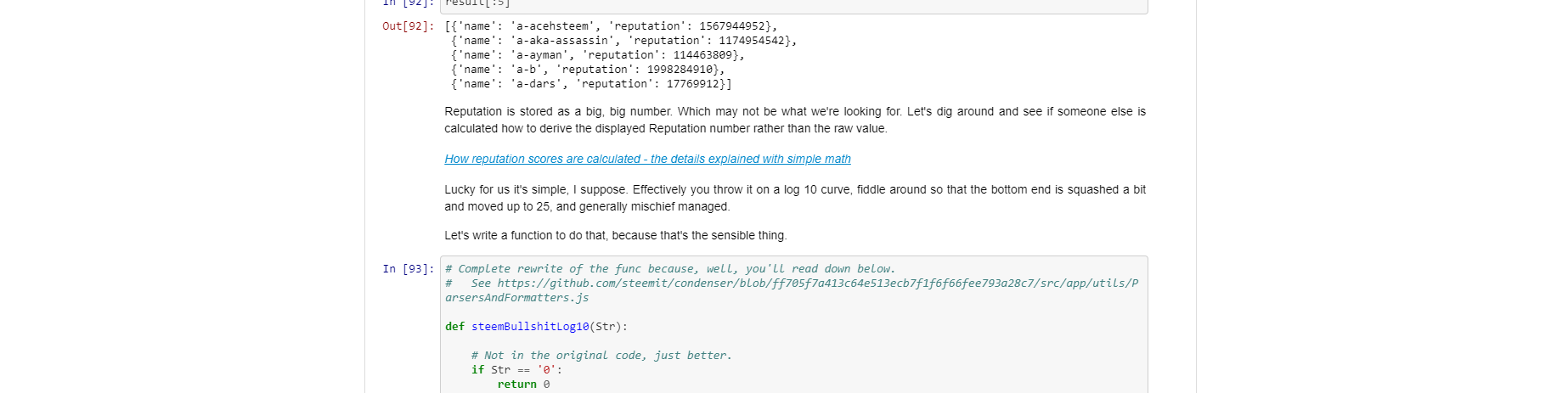Click the 'Complete rewrite of the func' comment
This screenshot has height=393, width=1568.
coord(670,269)
